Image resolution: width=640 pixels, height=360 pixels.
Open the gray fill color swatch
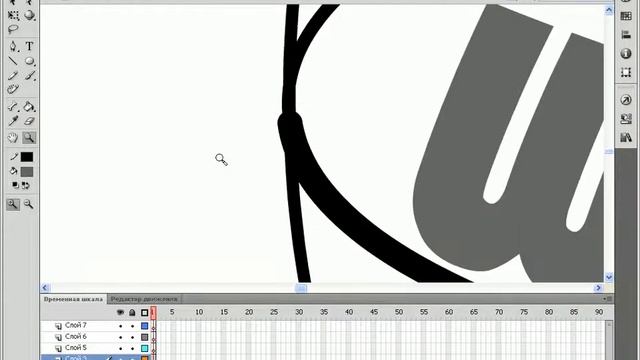click(x=27, y=172)
